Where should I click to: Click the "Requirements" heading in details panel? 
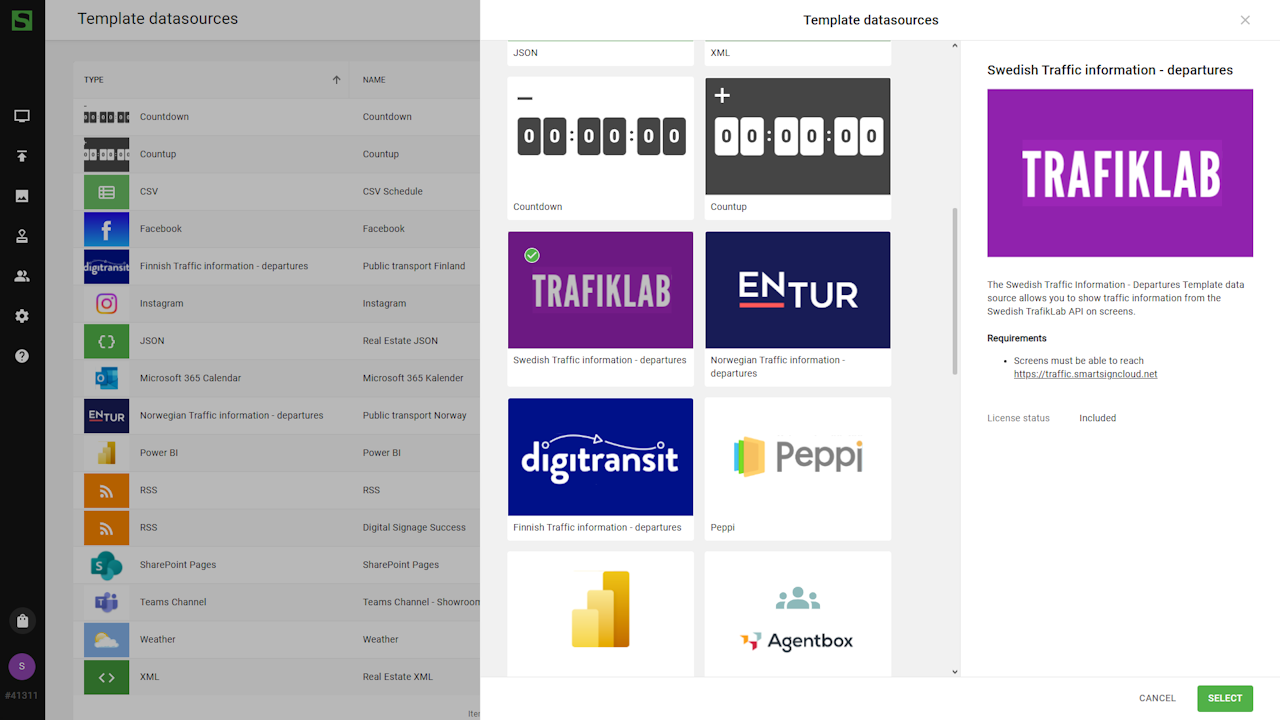(1017, 338)
